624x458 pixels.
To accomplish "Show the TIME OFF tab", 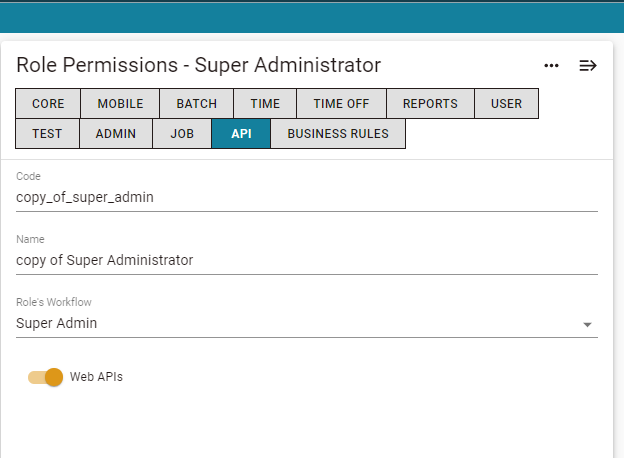I will point(341,103).
